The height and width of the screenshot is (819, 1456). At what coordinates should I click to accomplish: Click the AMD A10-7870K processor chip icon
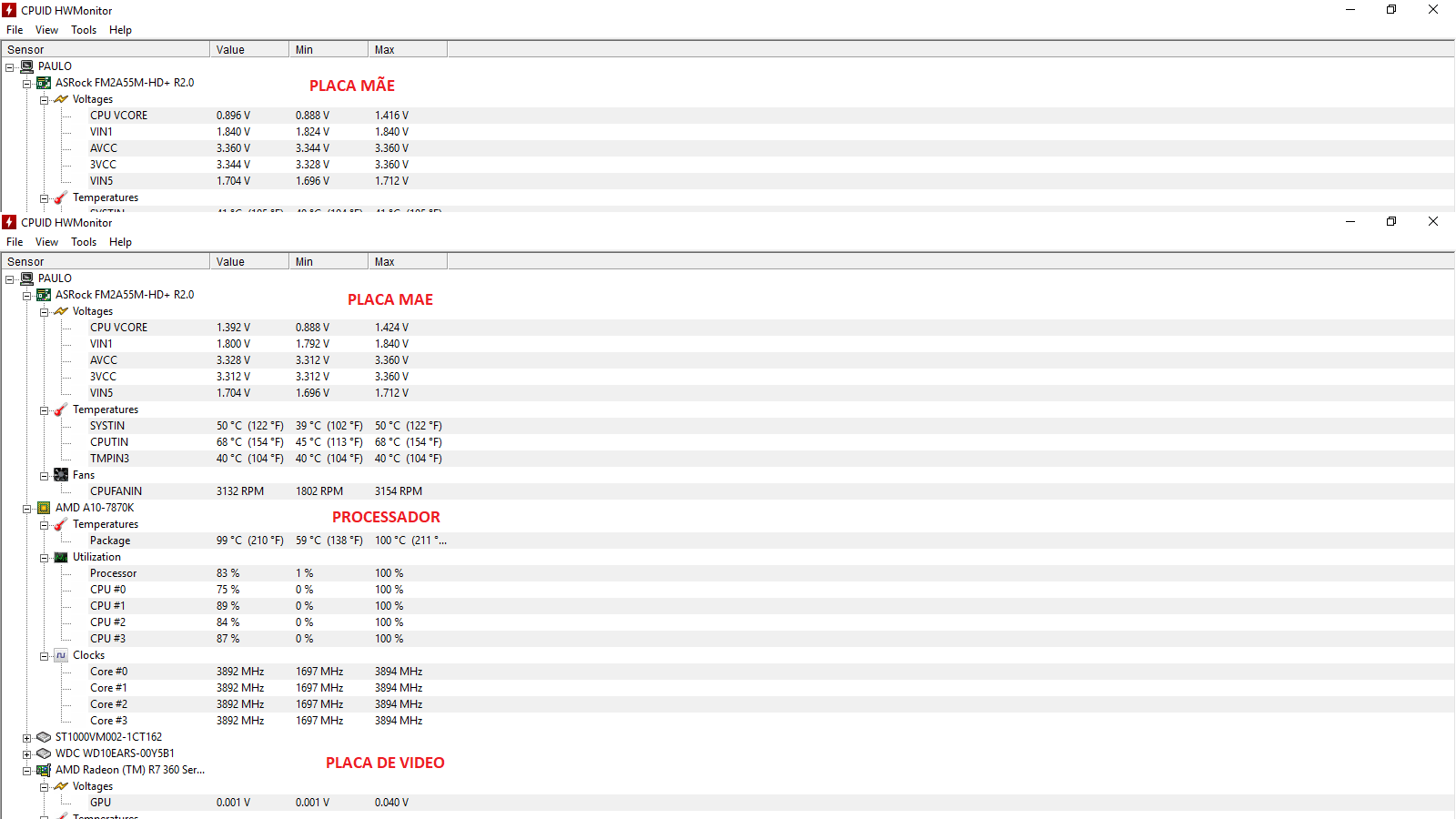point(44,508)
